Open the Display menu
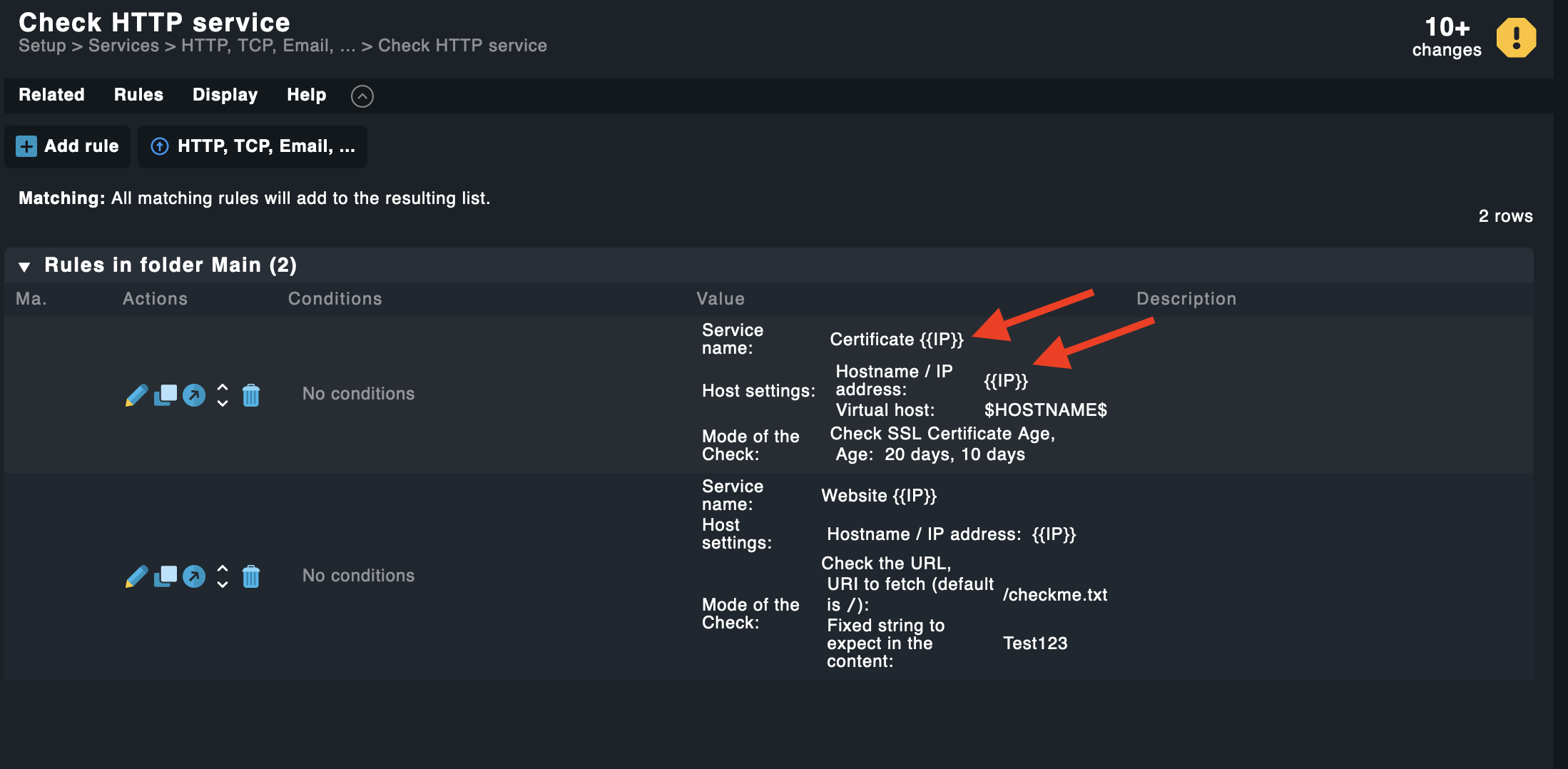Image resolution: width=1568 pixels, height=769 pixels. pyautogui.click(x=225, y=95)
